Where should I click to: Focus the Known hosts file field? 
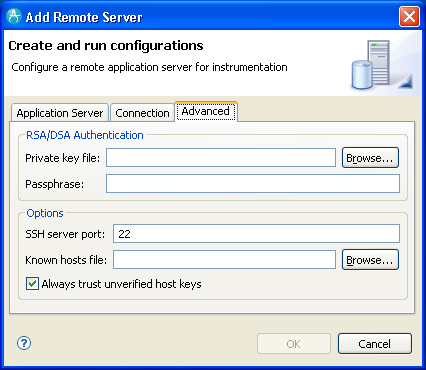tap(224, 260)
